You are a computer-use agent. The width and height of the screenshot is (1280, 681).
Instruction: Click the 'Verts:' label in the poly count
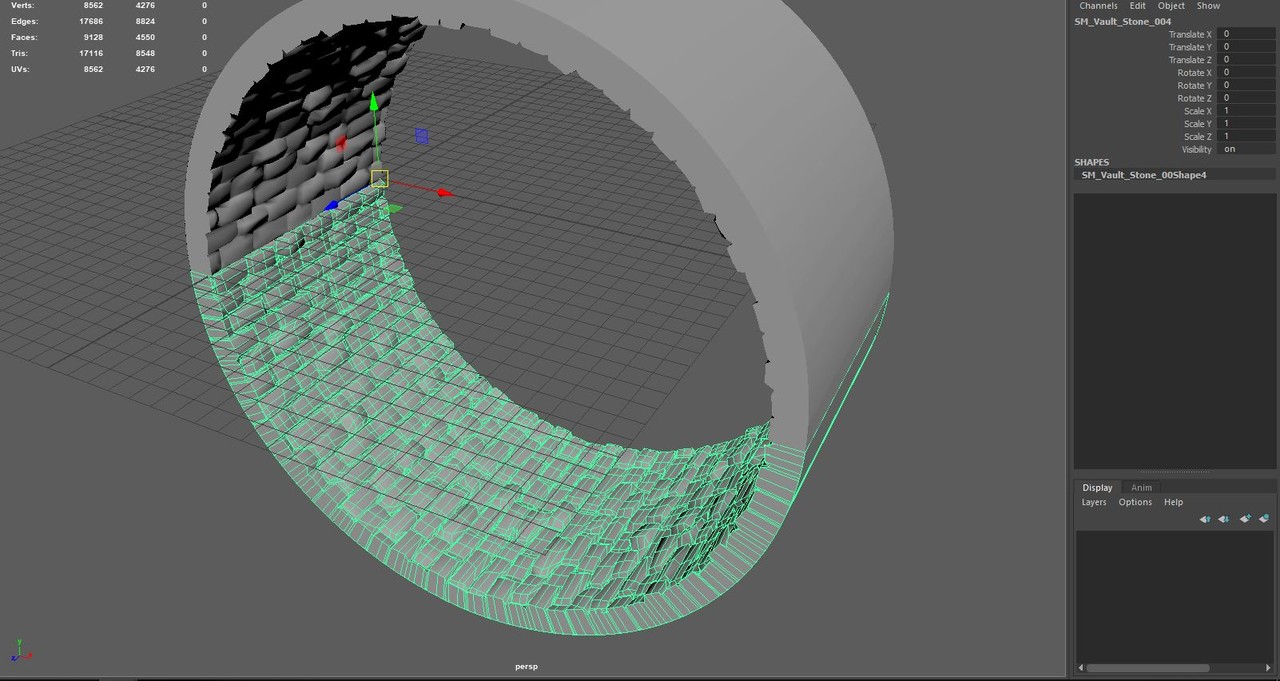click(x=22, y=5)
